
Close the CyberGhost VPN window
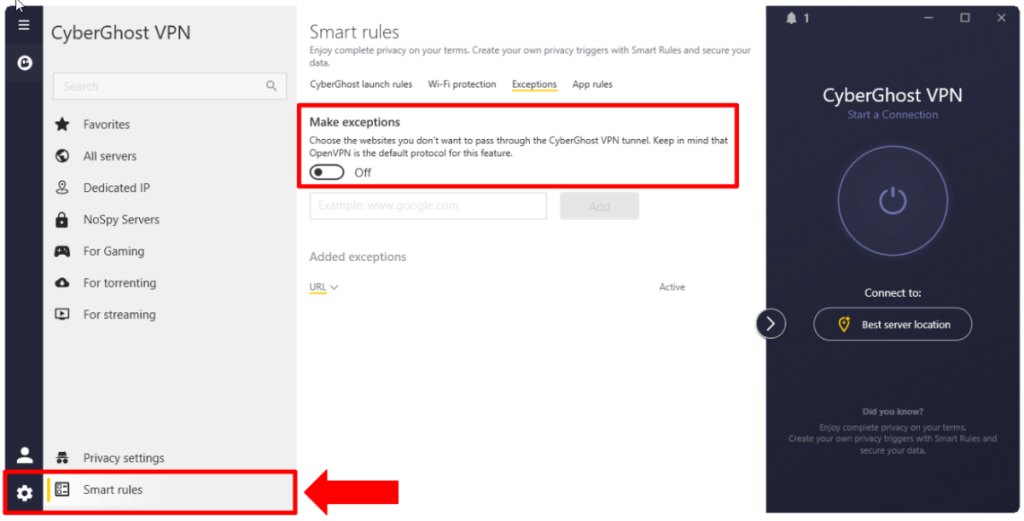pos(1001,18)
